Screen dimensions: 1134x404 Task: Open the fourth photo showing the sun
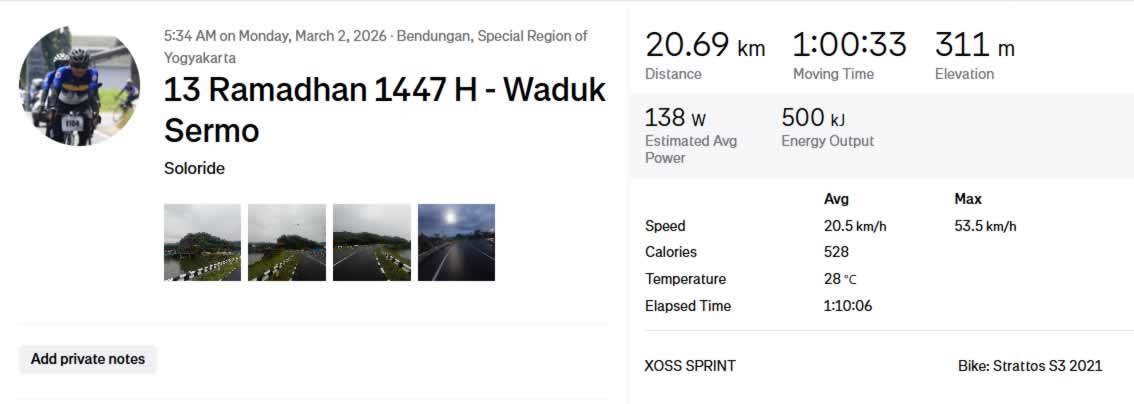(x=456, y=242)
